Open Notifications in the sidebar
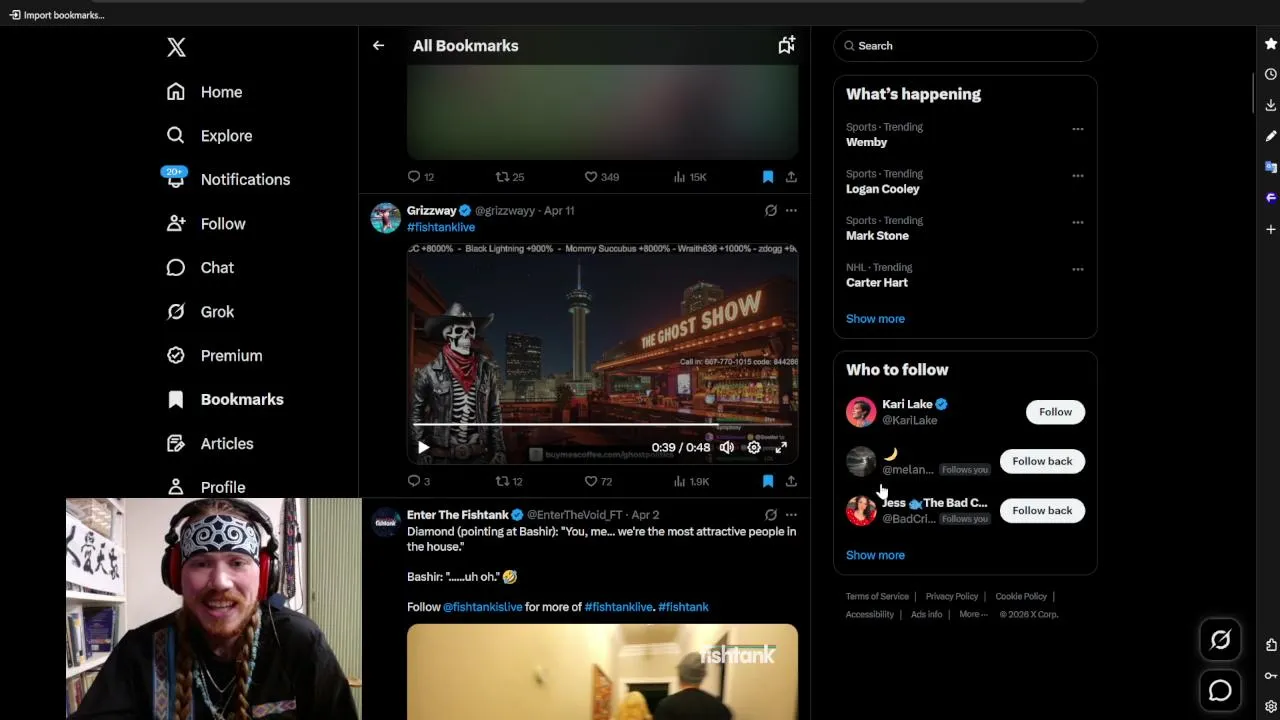The width and height of the screenshot is (1280, 720). (x=228, y=180)
